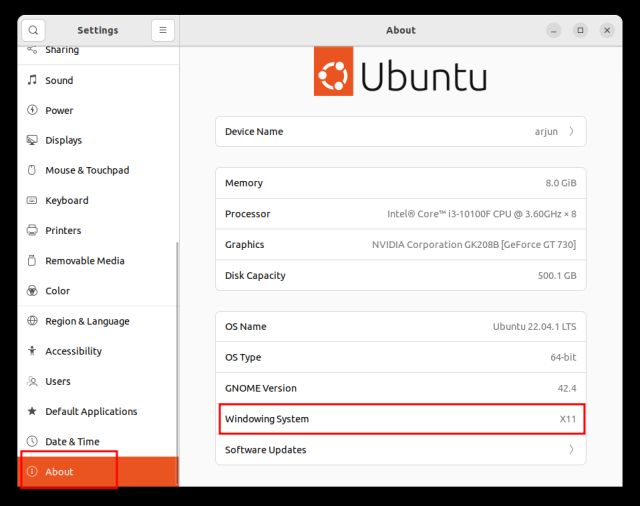
Task: Click the Device Name row label
Action: tap(254, 131)
